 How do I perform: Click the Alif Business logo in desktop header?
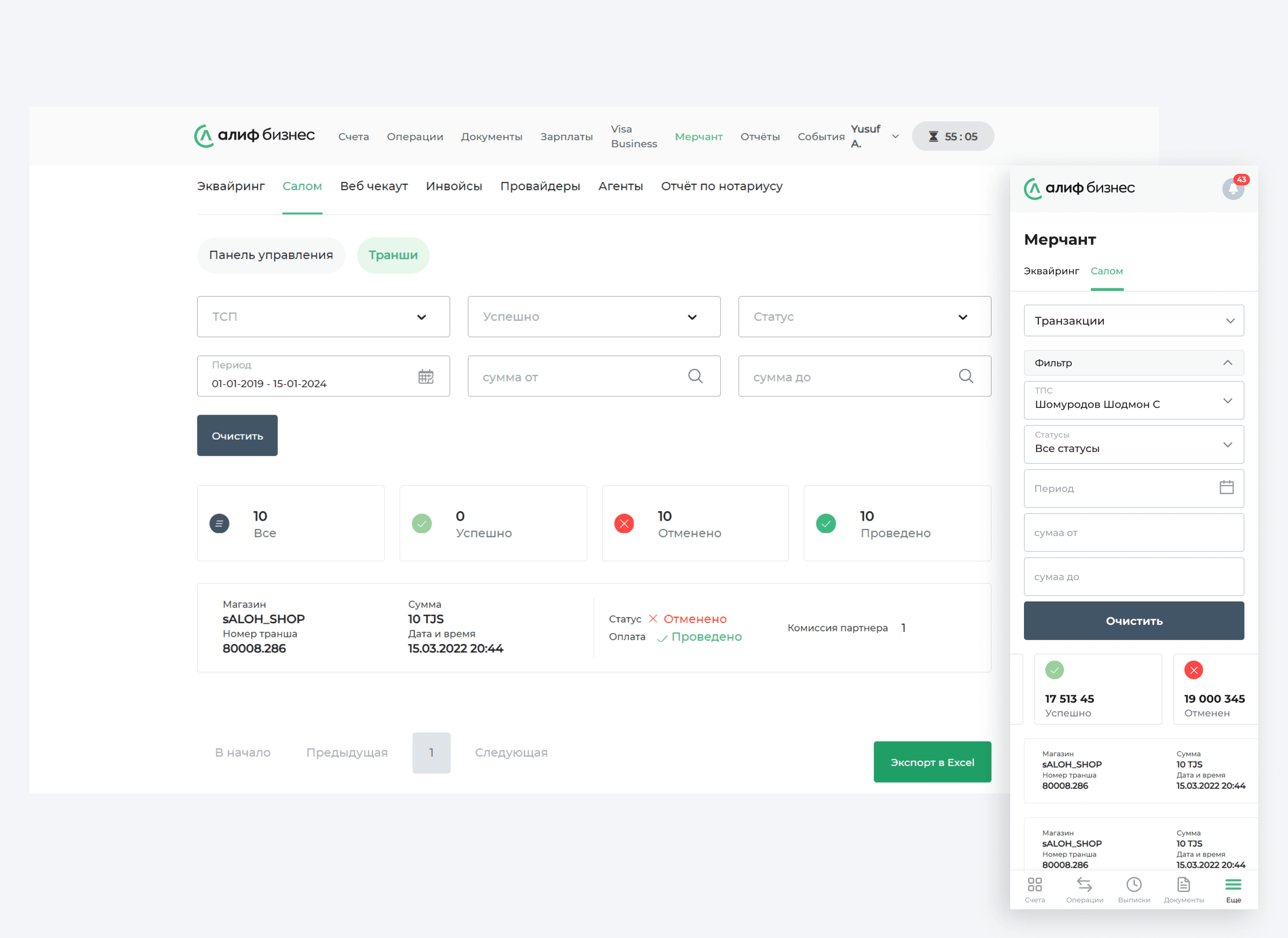click(254, 136)
